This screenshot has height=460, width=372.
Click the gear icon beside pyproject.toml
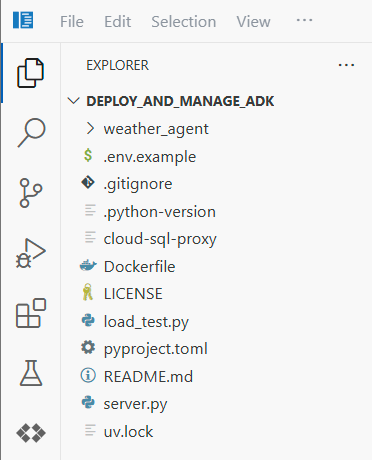[88, 348]
